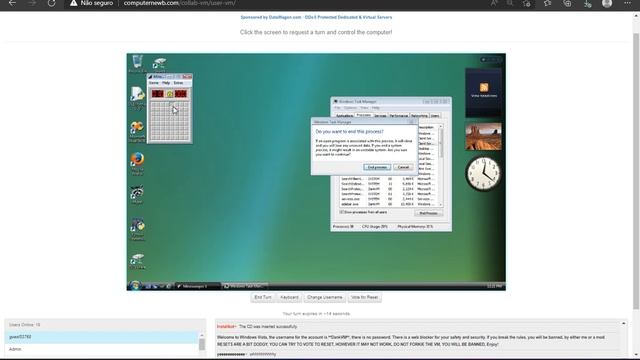Click the Minesweeper smiley face reset button
This screenshot has width=640, height=360.
click(x=169, y=94)
